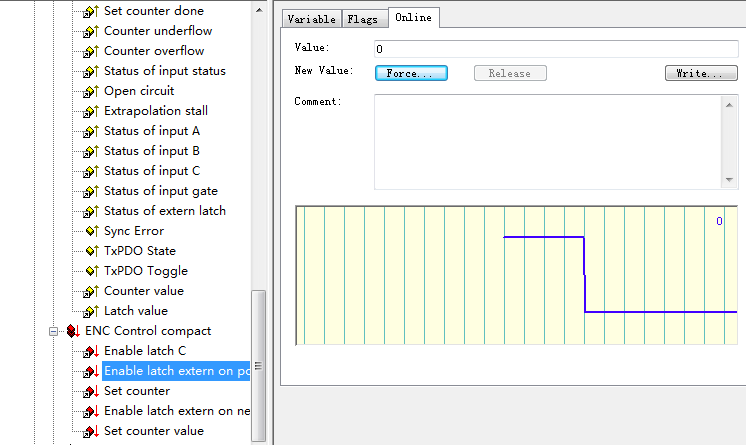The image size is (746, 445).
Task: Select the 'Status of input B' entry
Action: coord(152,151)
